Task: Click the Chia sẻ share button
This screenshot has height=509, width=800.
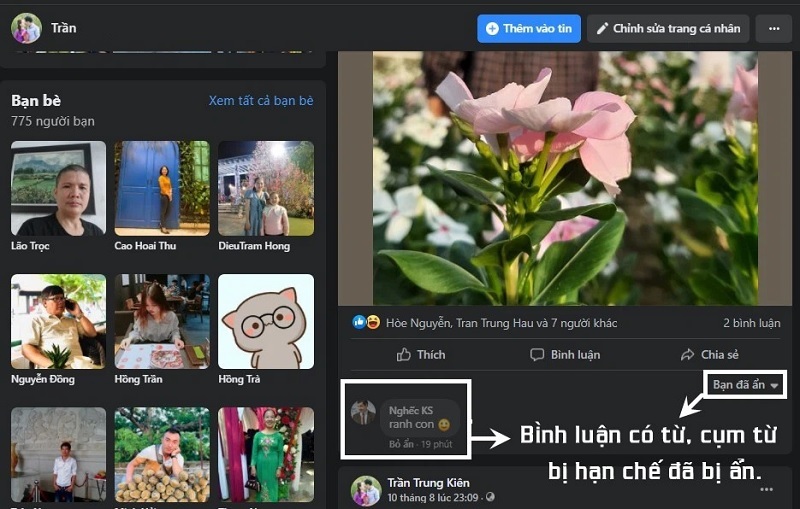Action: coord(709,354)
